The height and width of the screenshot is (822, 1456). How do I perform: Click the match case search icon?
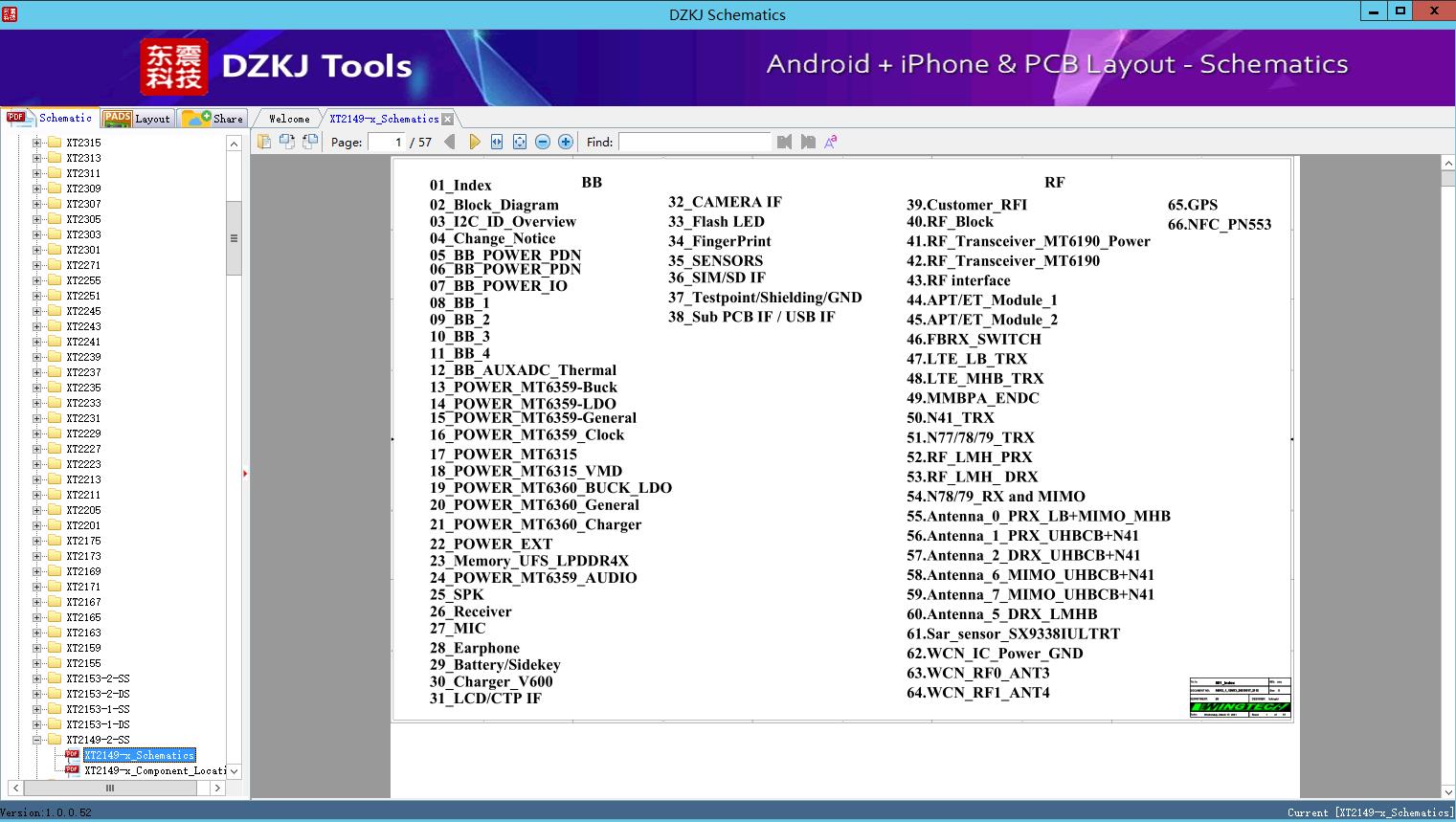(x=831, y=142)
